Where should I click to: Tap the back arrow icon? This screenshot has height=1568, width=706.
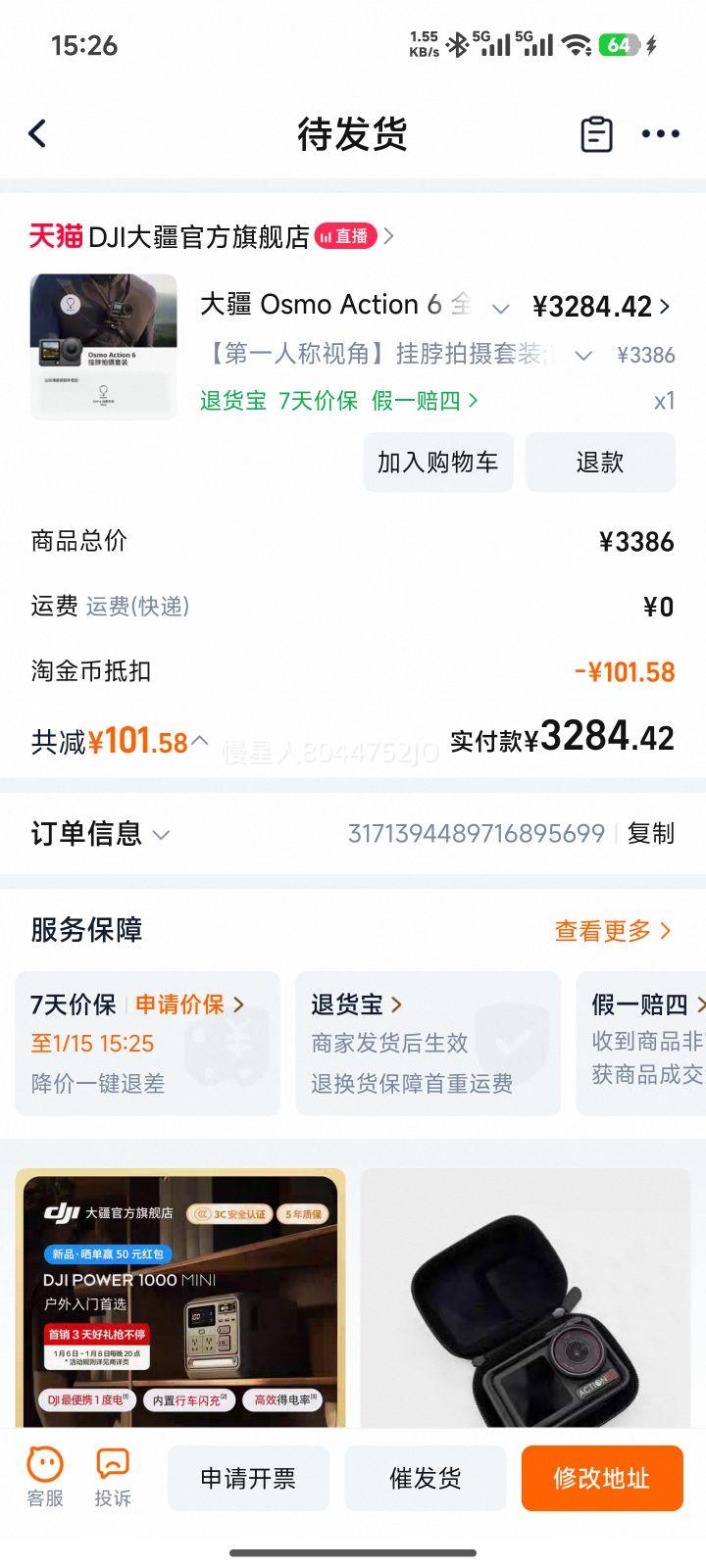pos(38,133)
